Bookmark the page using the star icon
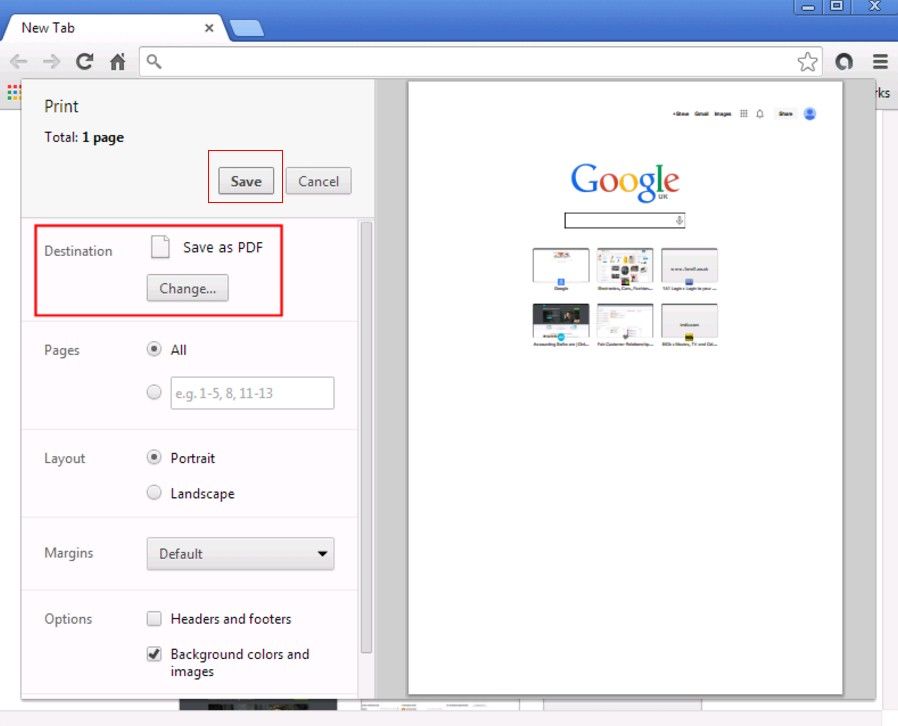Screen dimensions: 898x726 808,61
